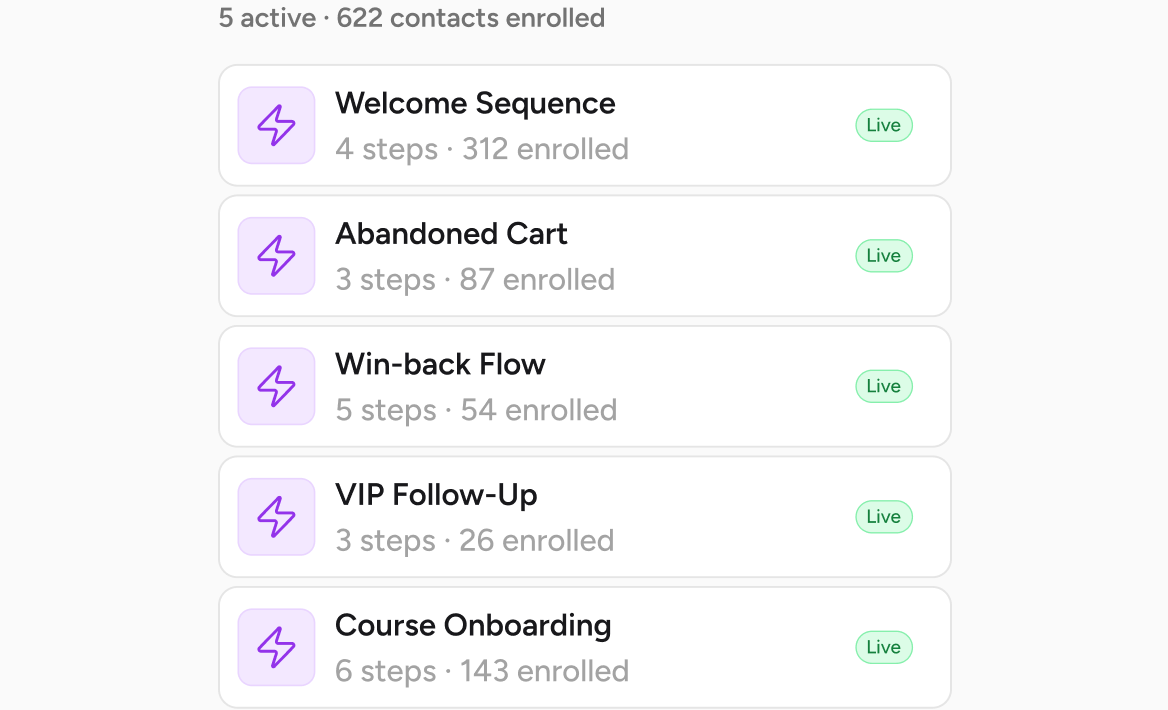Image resolution: width=1168 pixels, height=710 pixels.
Task: Open the VIP Follow-Up title
Action: (x=436, y=495)
